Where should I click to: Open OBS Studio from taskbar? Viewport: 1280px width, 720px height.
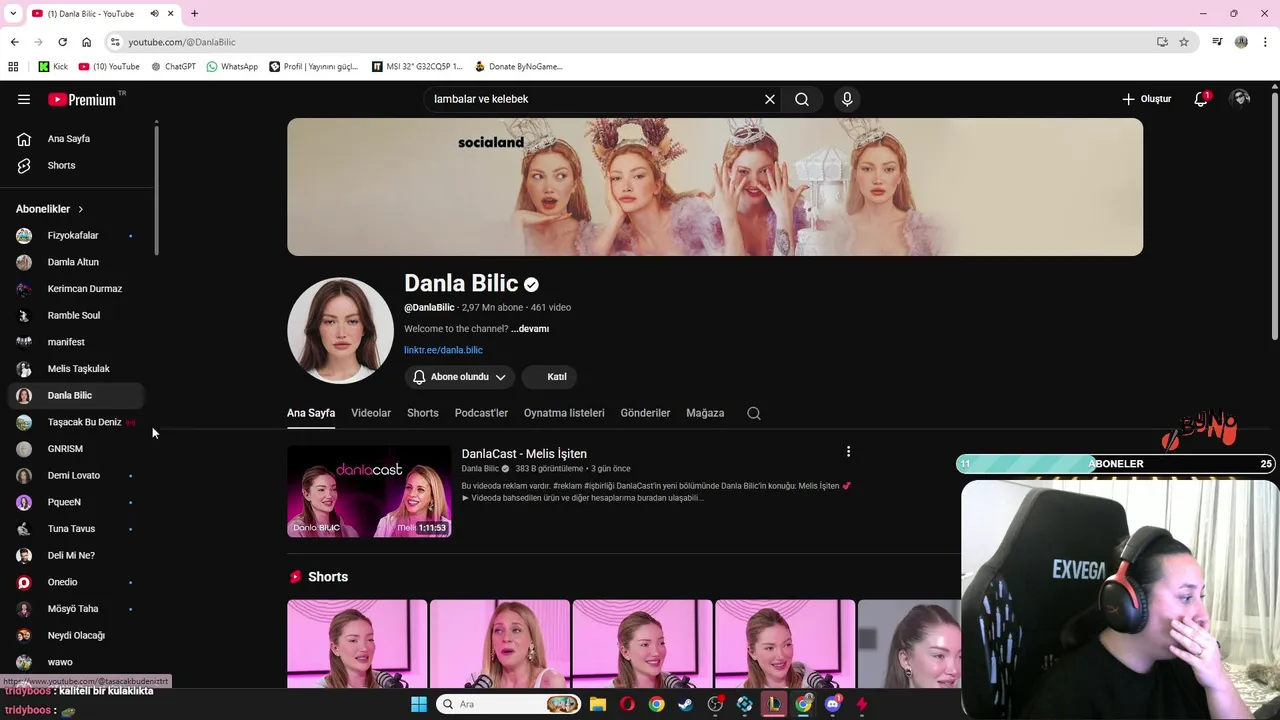point(715,704)
